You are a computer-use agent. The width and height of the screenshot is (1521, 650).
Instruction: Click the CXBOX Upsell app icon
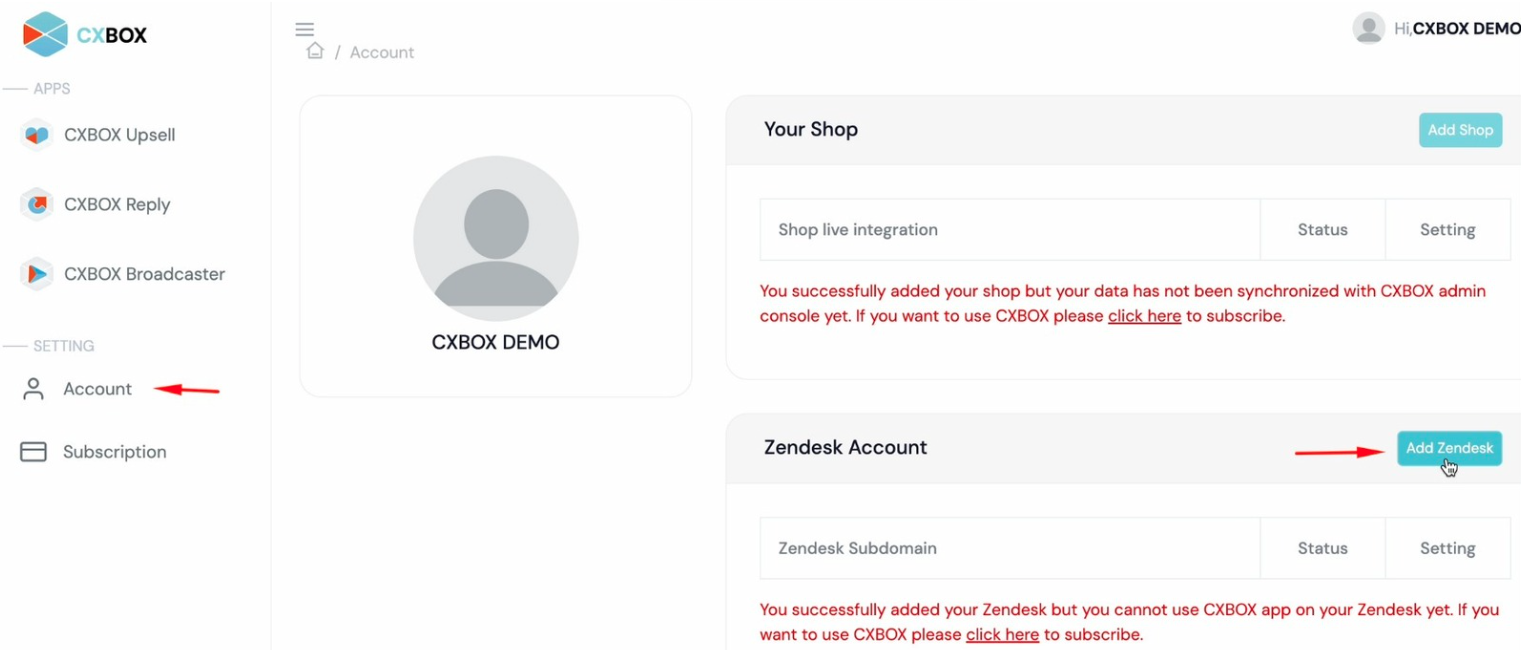pyautogui.click(x=37, y=135)
